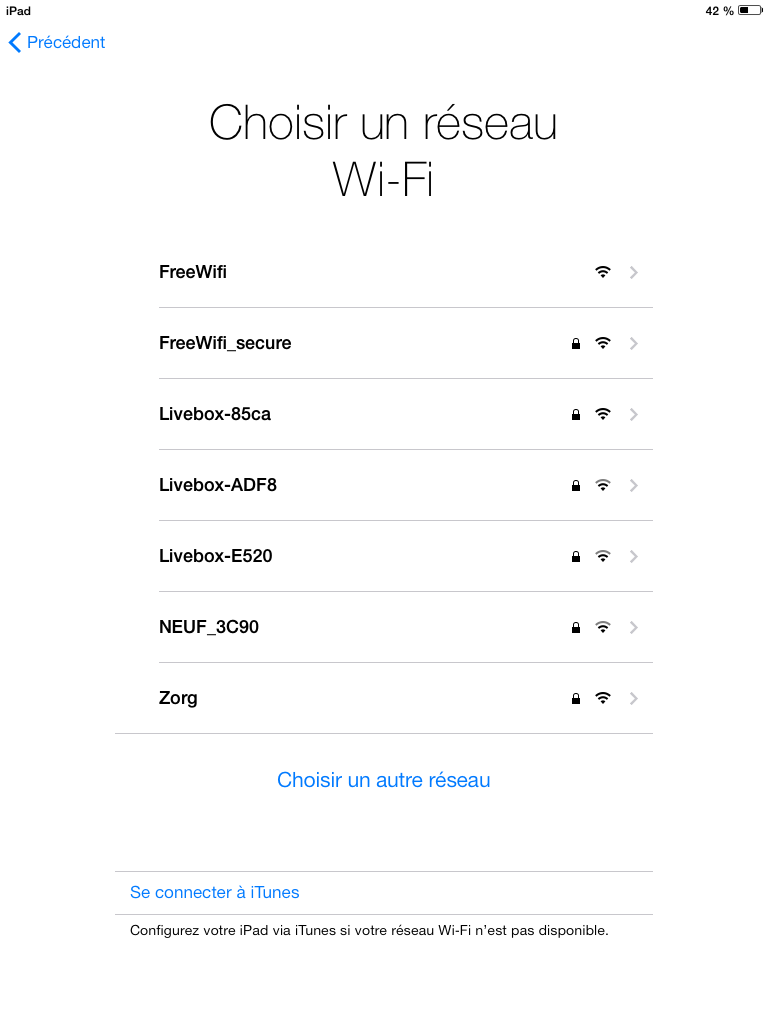Select the FreeWifi_secure network

point(225,343)
